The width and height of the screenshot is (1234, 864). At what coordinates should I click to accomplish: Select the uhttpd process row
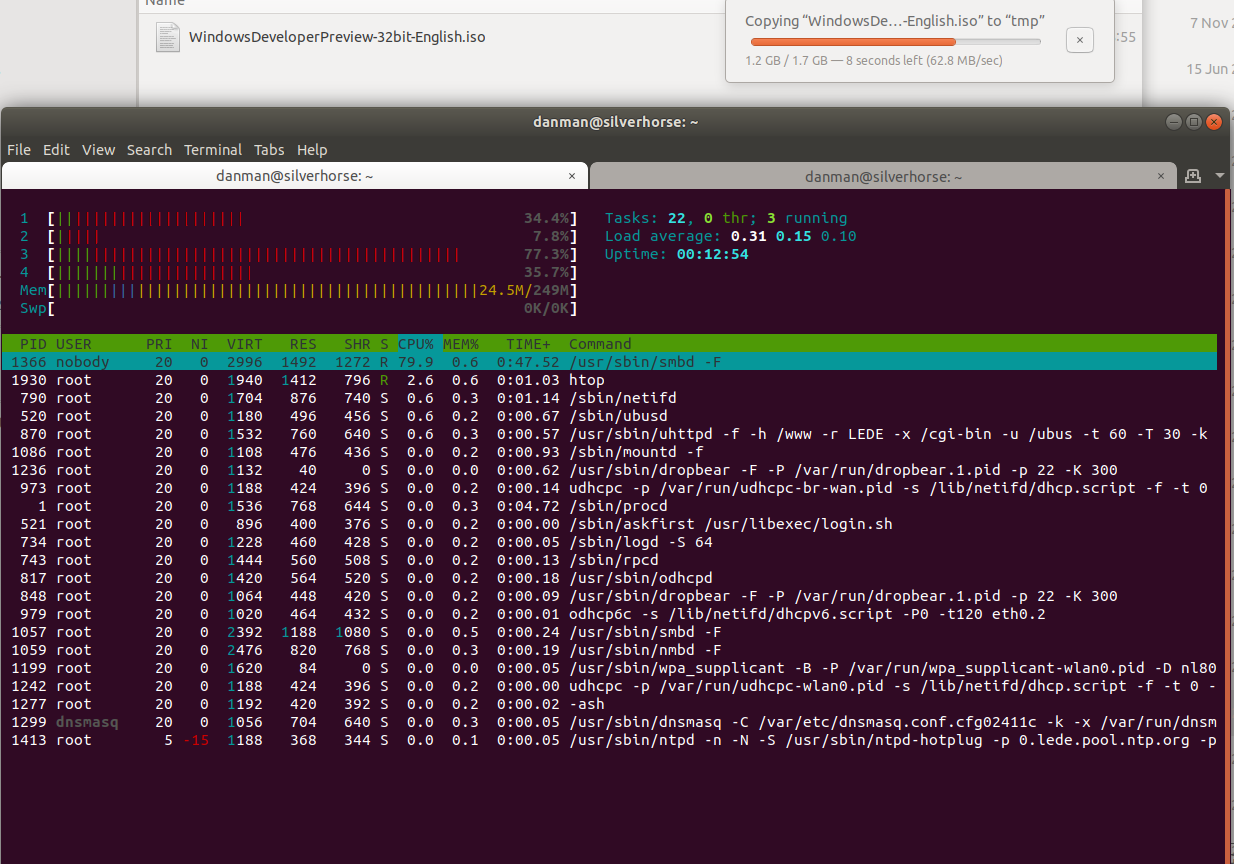(609, 434)
